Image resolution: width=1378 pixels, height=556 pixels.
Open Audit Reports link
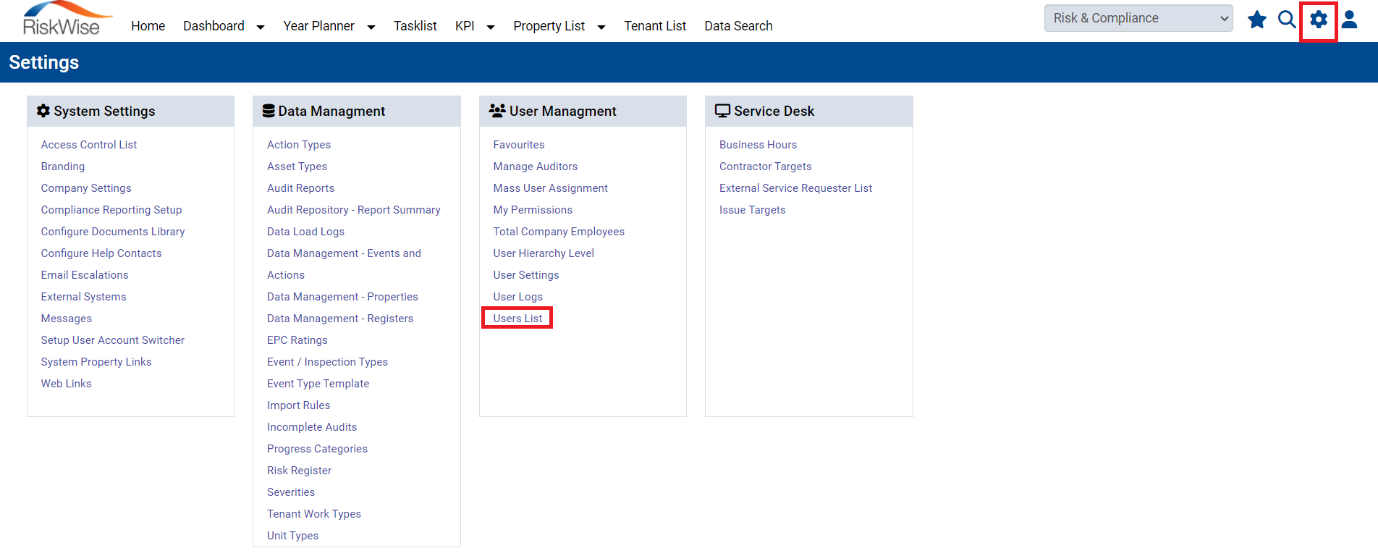point(301,188)
